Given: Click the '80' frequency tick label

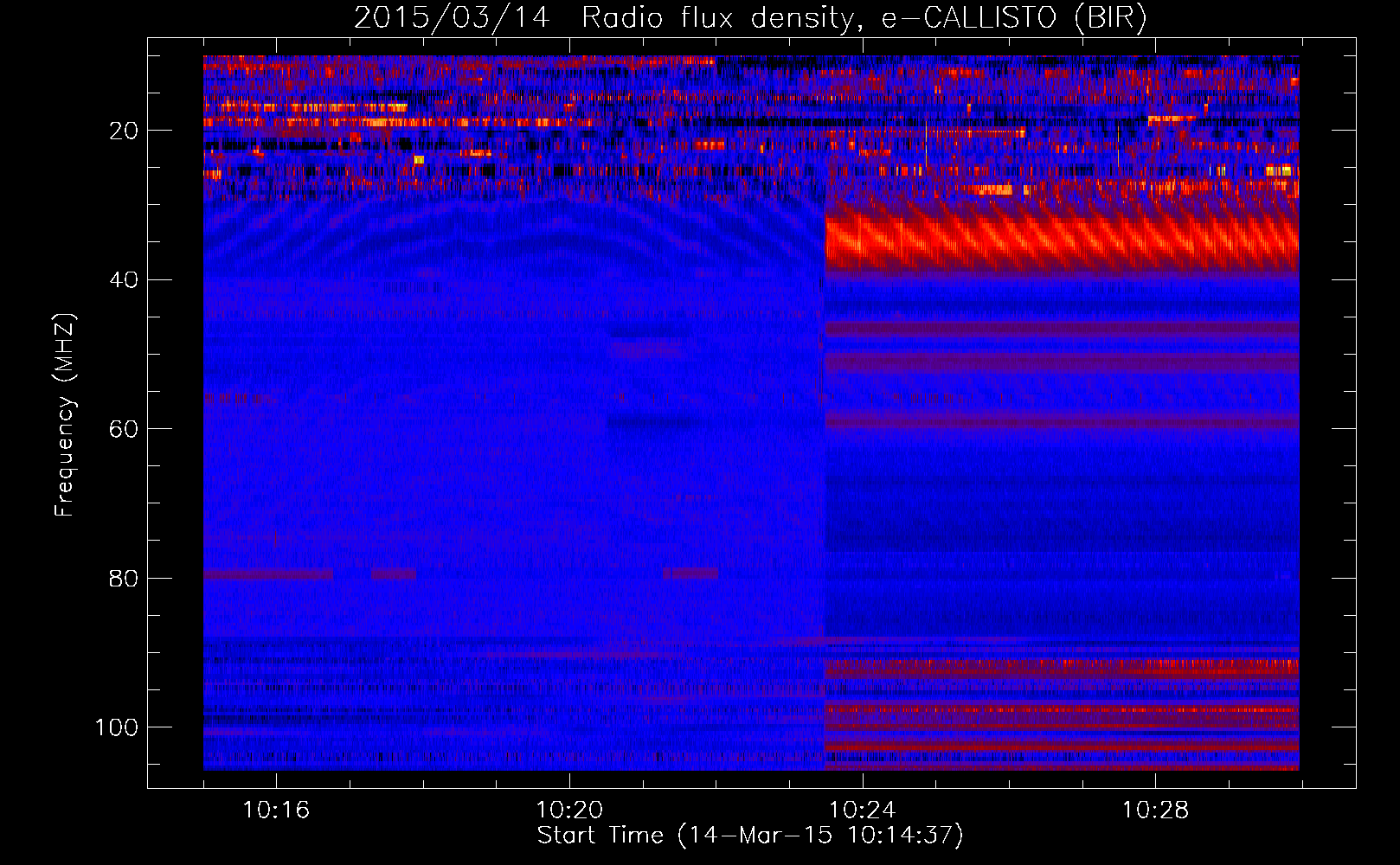Looking at the screenshot, I should (124, 578).
